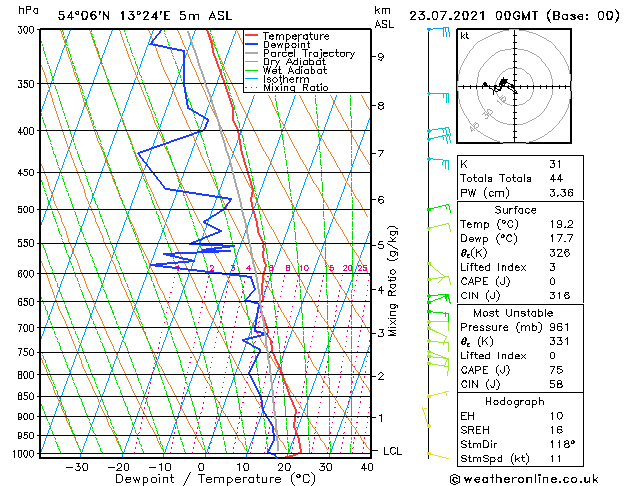Click the StmDir value in Hodograph table
Viewport: 629px width, 486px height.
click(x=562, y=444)
